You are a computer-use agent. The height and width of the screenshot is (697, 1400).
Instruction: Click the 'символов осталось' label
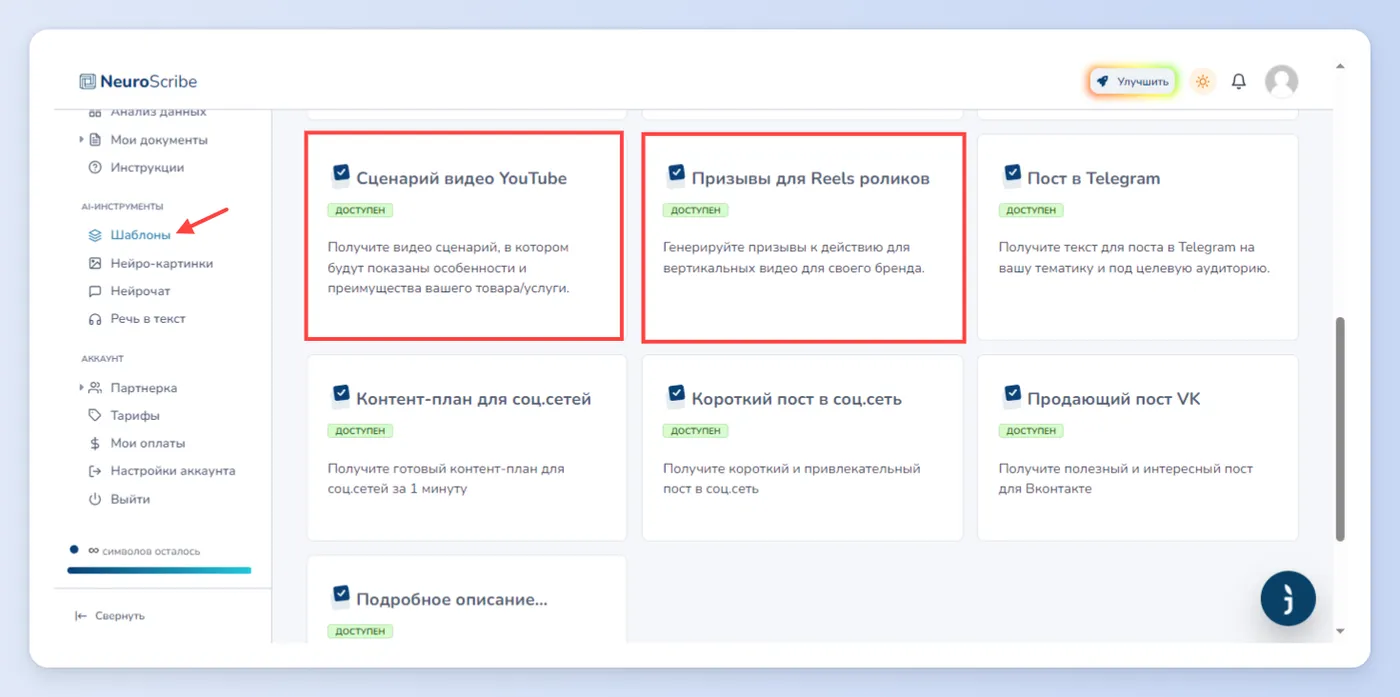(151, 551)
